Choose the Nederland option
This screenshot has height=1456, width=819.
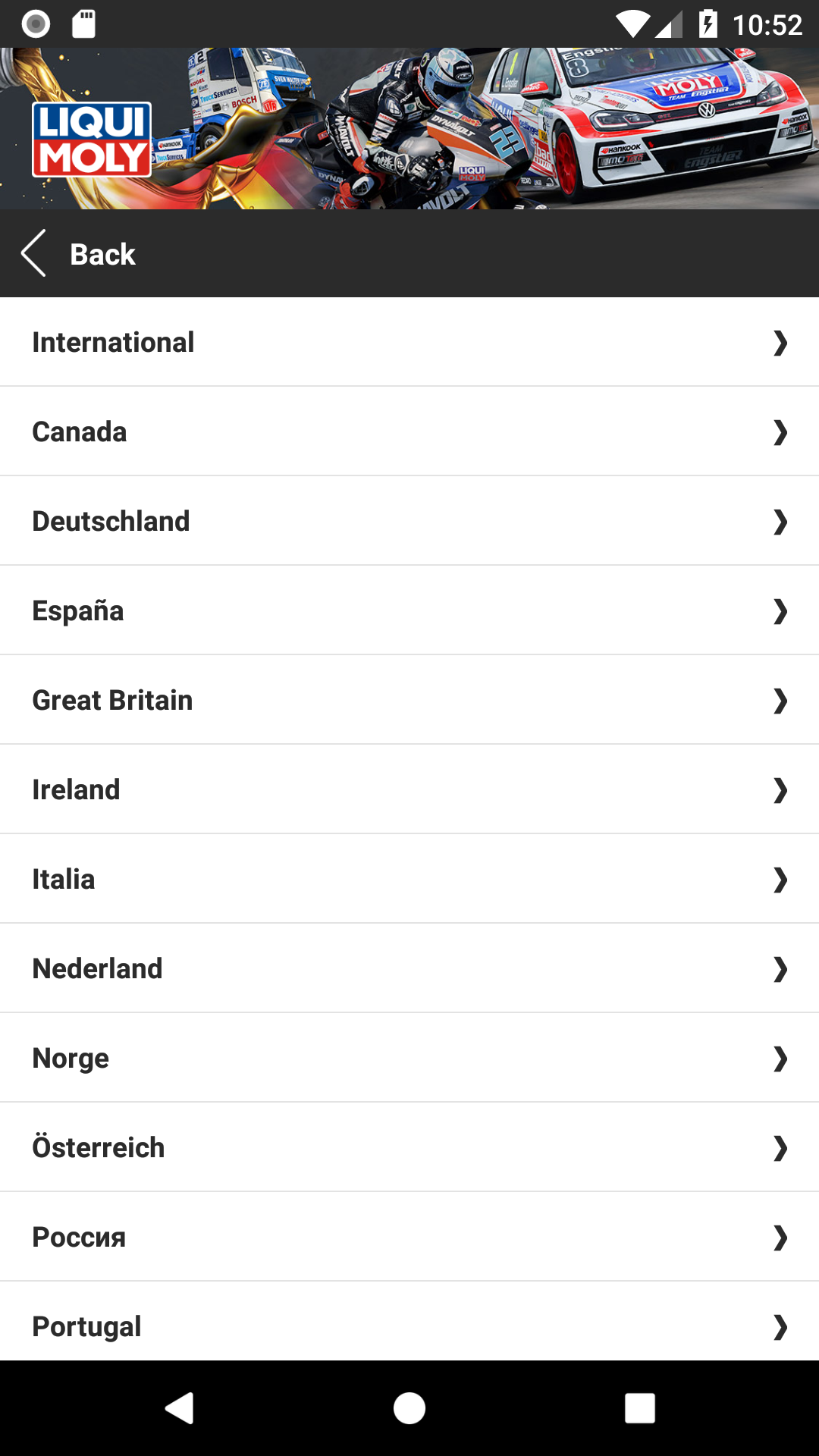[x=97, y=969]
